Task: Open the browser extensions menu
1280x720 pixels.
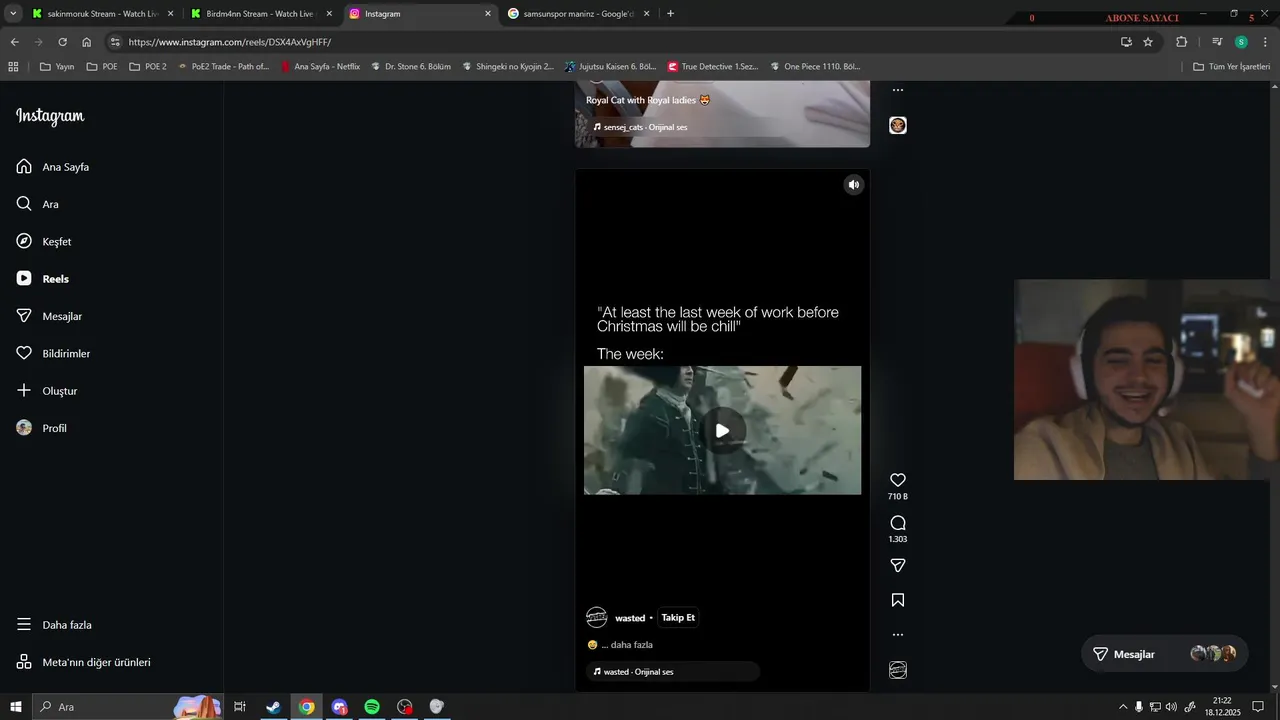Action: 1181,42
